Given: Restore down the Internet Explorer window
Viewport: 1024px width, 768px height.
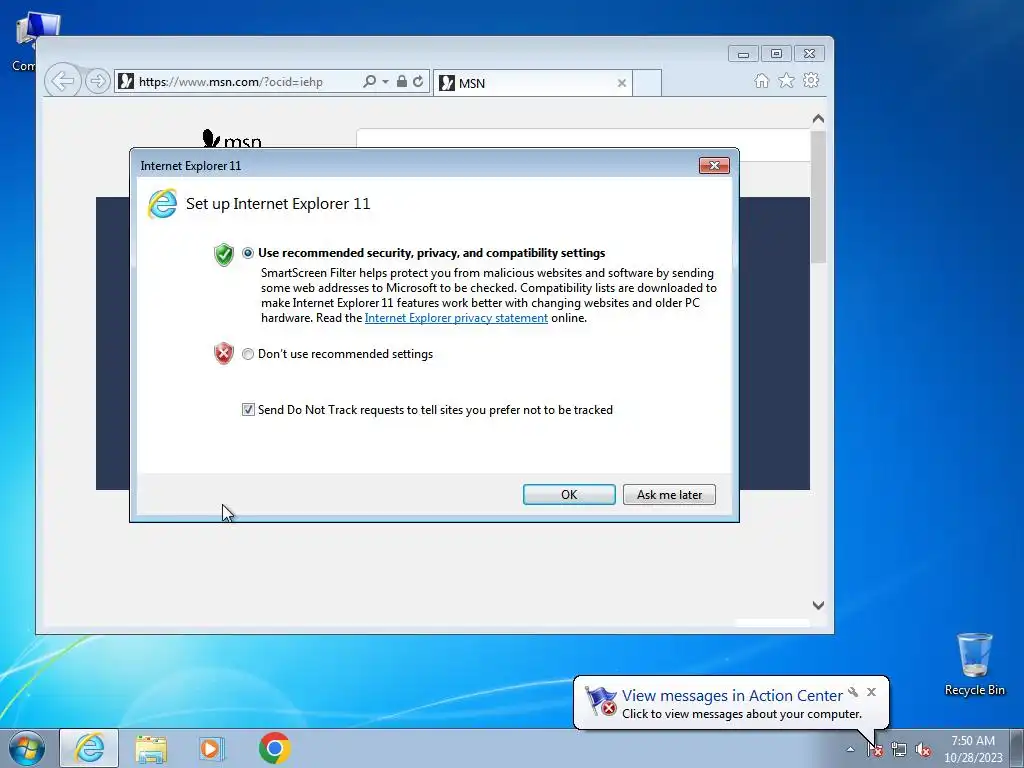Looking at the screenshot, I should pos(776,54).
